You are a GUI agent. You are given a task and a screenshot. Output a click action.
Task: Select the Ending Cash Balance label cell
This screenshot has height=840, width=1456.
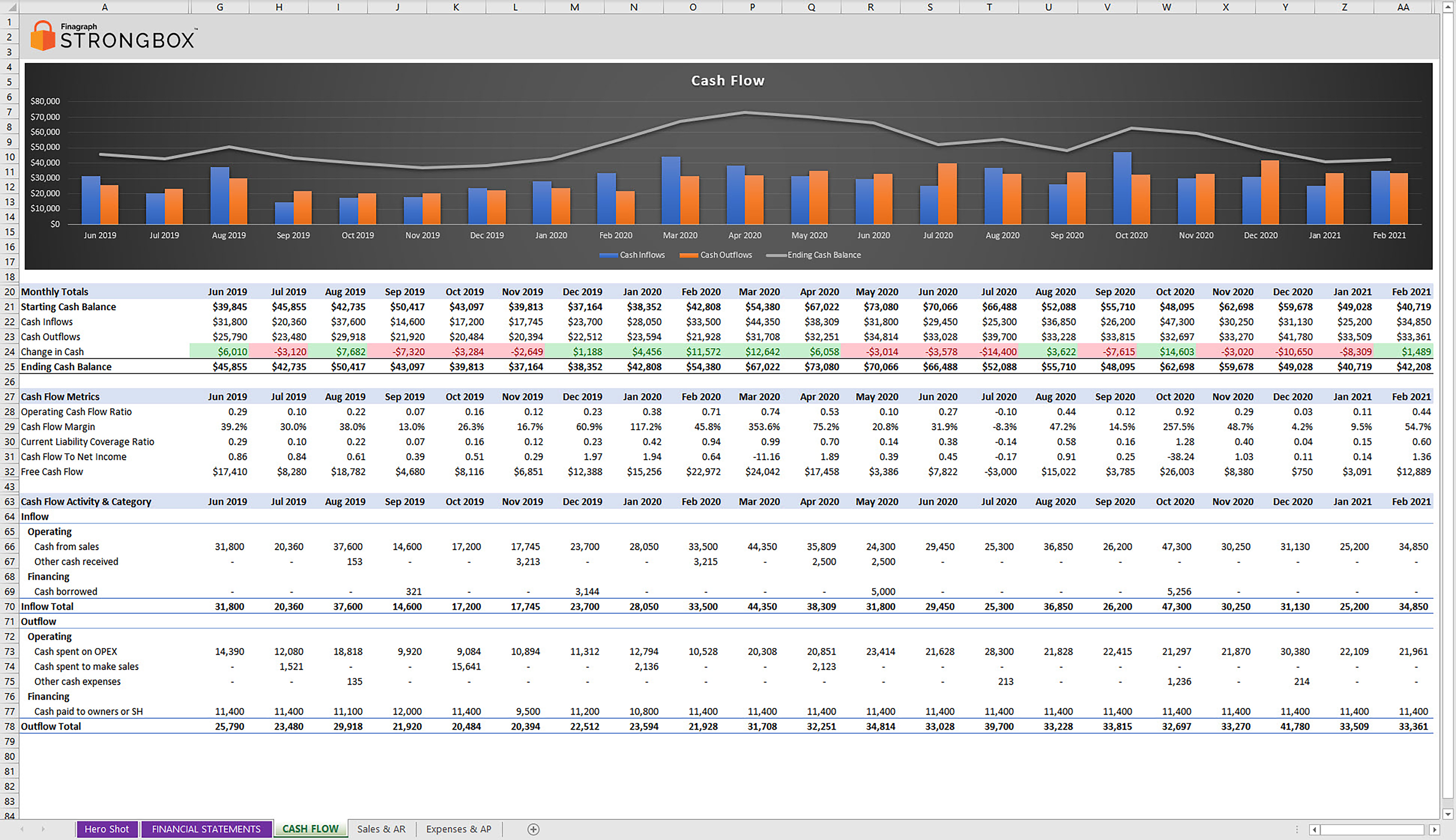(x=104, y=367)
